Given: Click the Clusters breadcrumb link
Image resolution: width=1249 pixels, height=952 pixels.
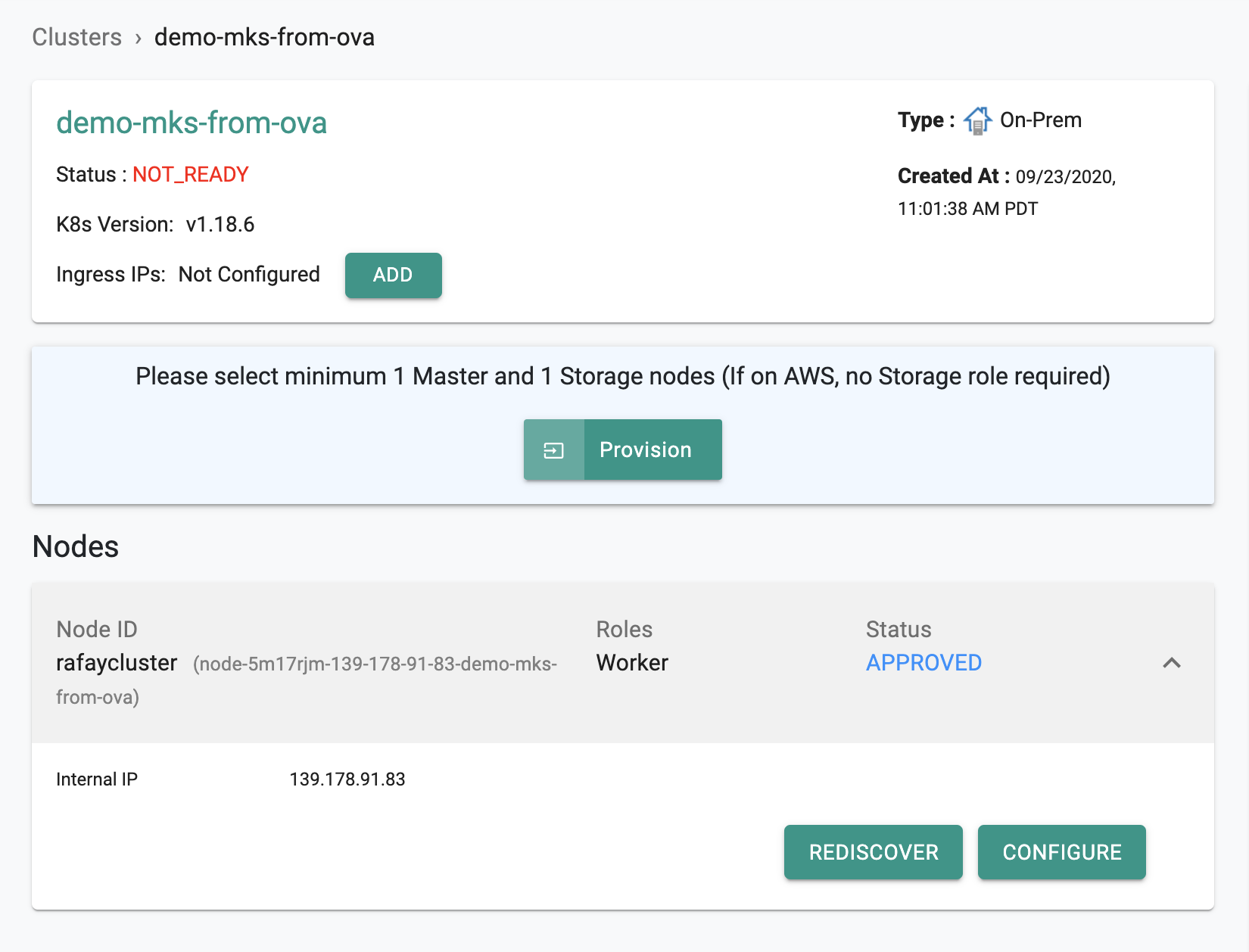Looking at the screenshot, I should (76, 37).
